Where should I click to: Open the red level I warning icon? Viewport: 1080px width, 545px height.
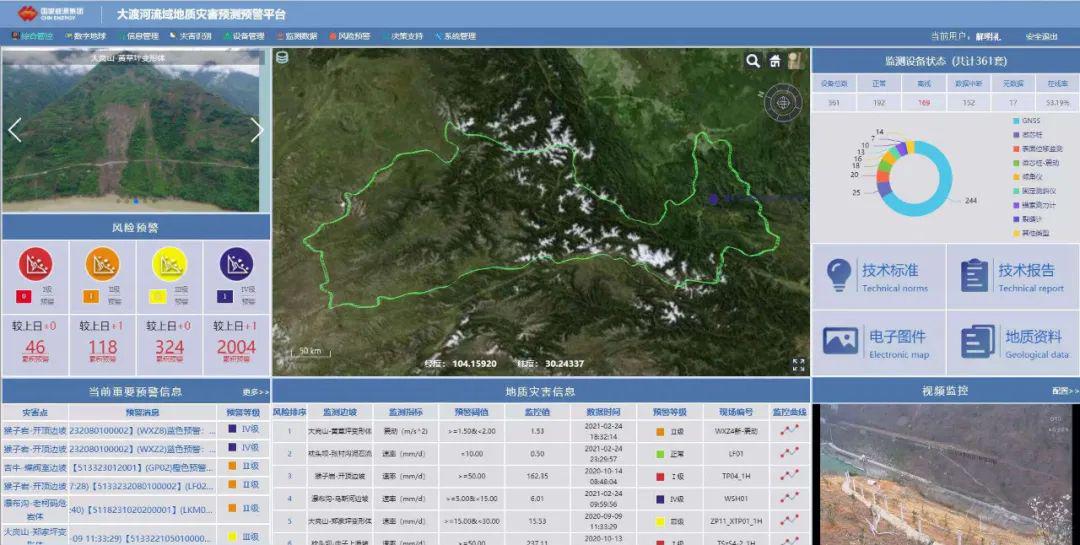(x=35, y=263)
